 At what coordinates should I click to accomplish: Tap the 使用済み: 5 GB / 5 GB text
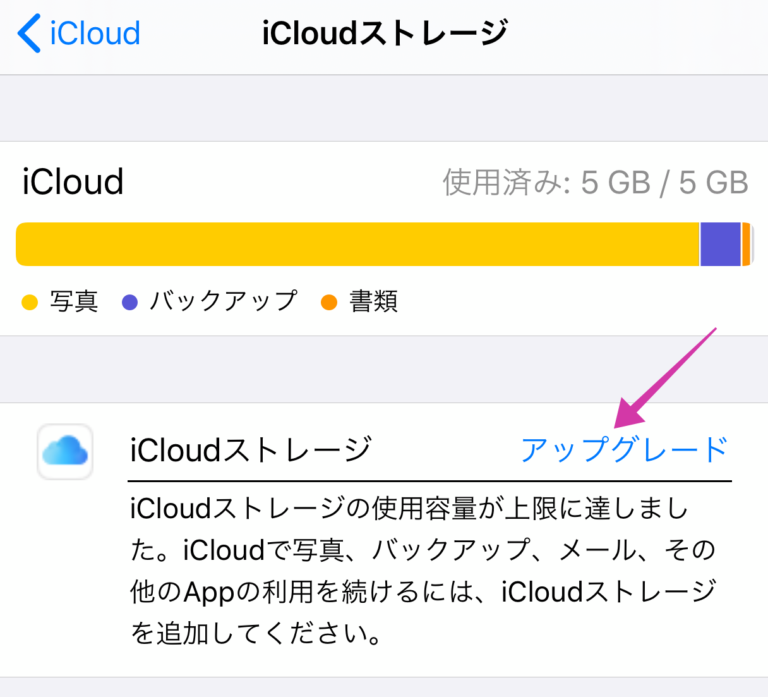click(x=595, y=183)
